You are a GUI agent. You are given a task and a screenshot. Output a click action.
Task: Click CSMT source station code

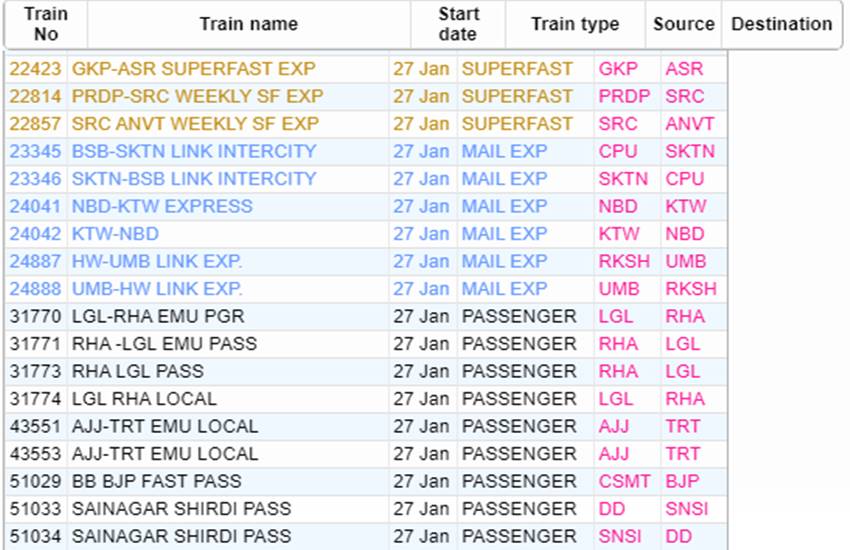point(625,481)
